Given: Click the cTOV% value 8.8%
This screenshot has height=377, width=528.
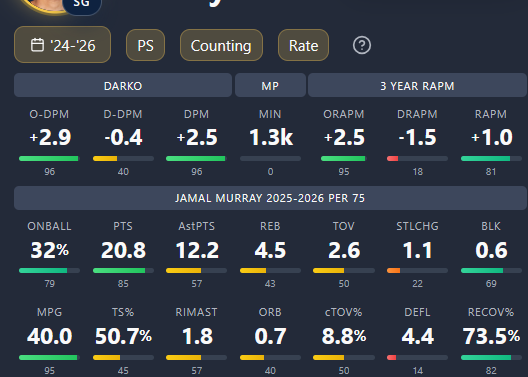Looking at the screenshot, I should (x=344, y=336).
